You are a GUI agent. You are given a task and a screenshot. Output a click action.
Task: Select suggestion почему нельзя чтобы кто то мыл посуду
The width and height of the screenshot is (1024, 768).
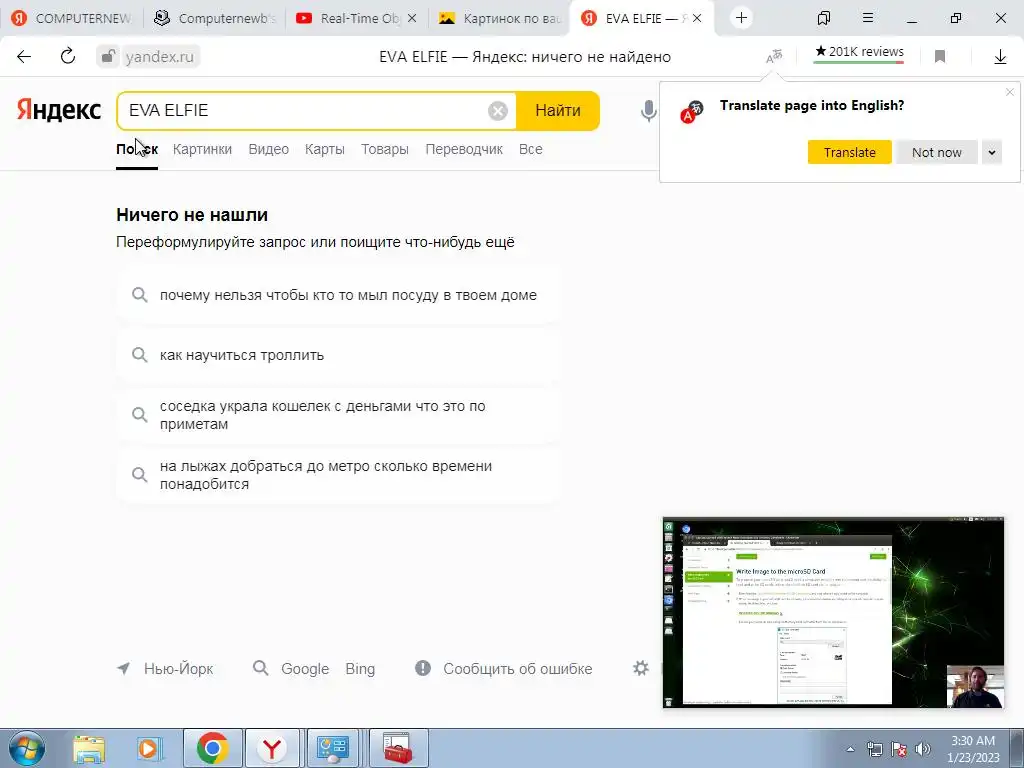[x=338, y=295]
